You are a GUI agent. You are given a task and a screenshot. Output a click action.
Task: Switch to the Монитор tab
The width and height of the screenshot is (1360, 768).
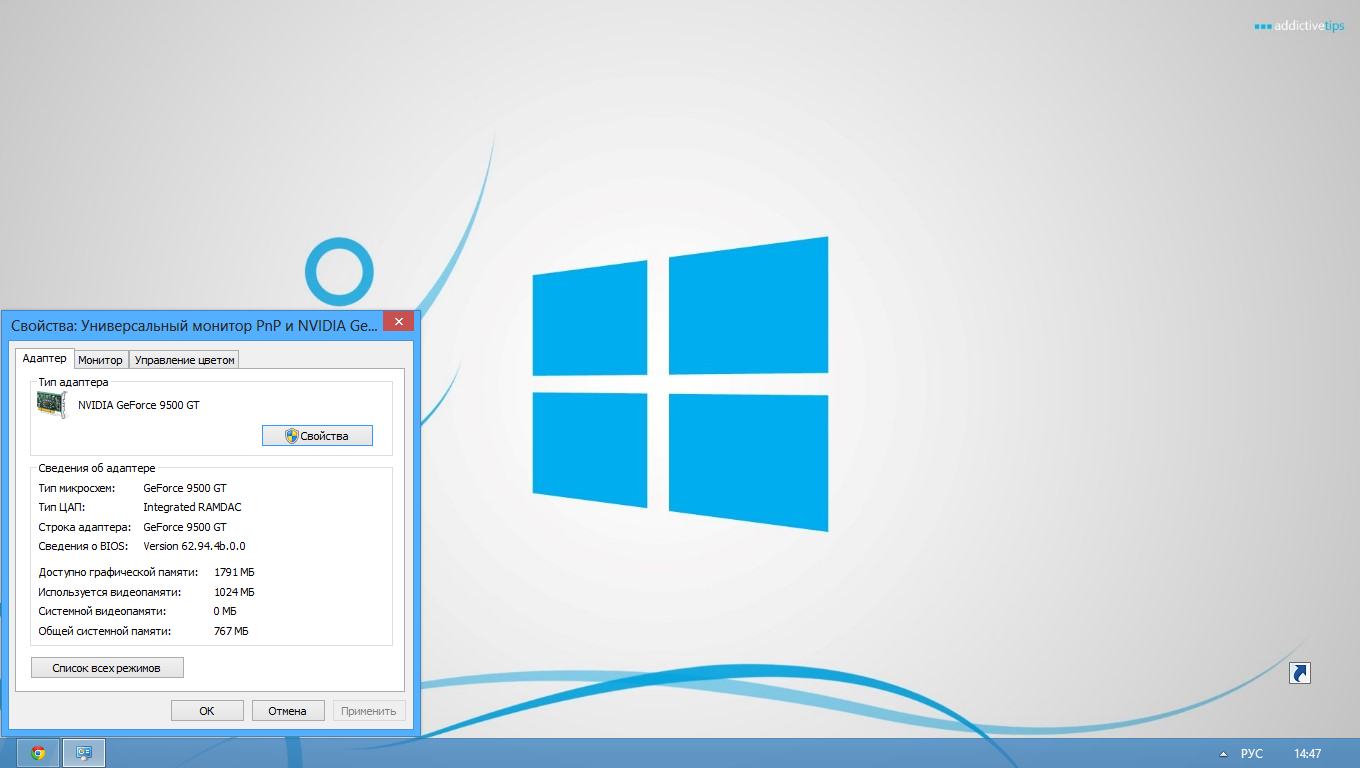(x=101, y=360)
